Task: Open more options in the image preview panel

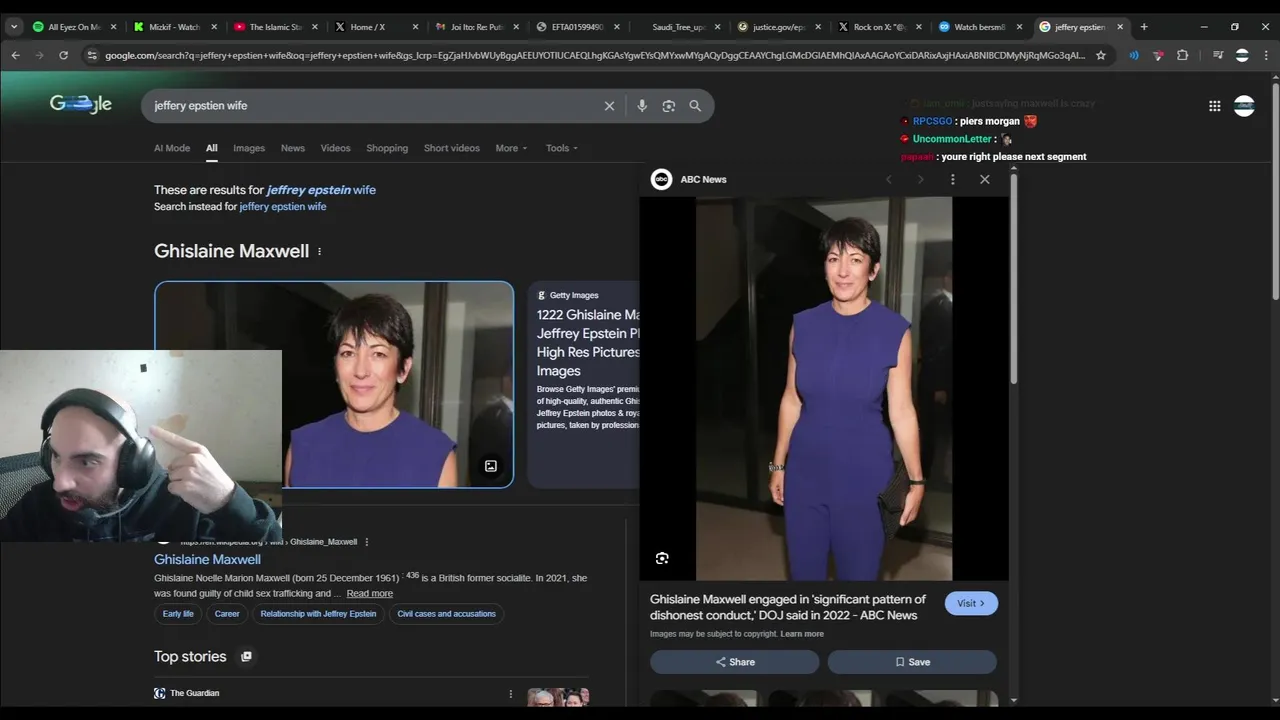Action: click(952, 179)
